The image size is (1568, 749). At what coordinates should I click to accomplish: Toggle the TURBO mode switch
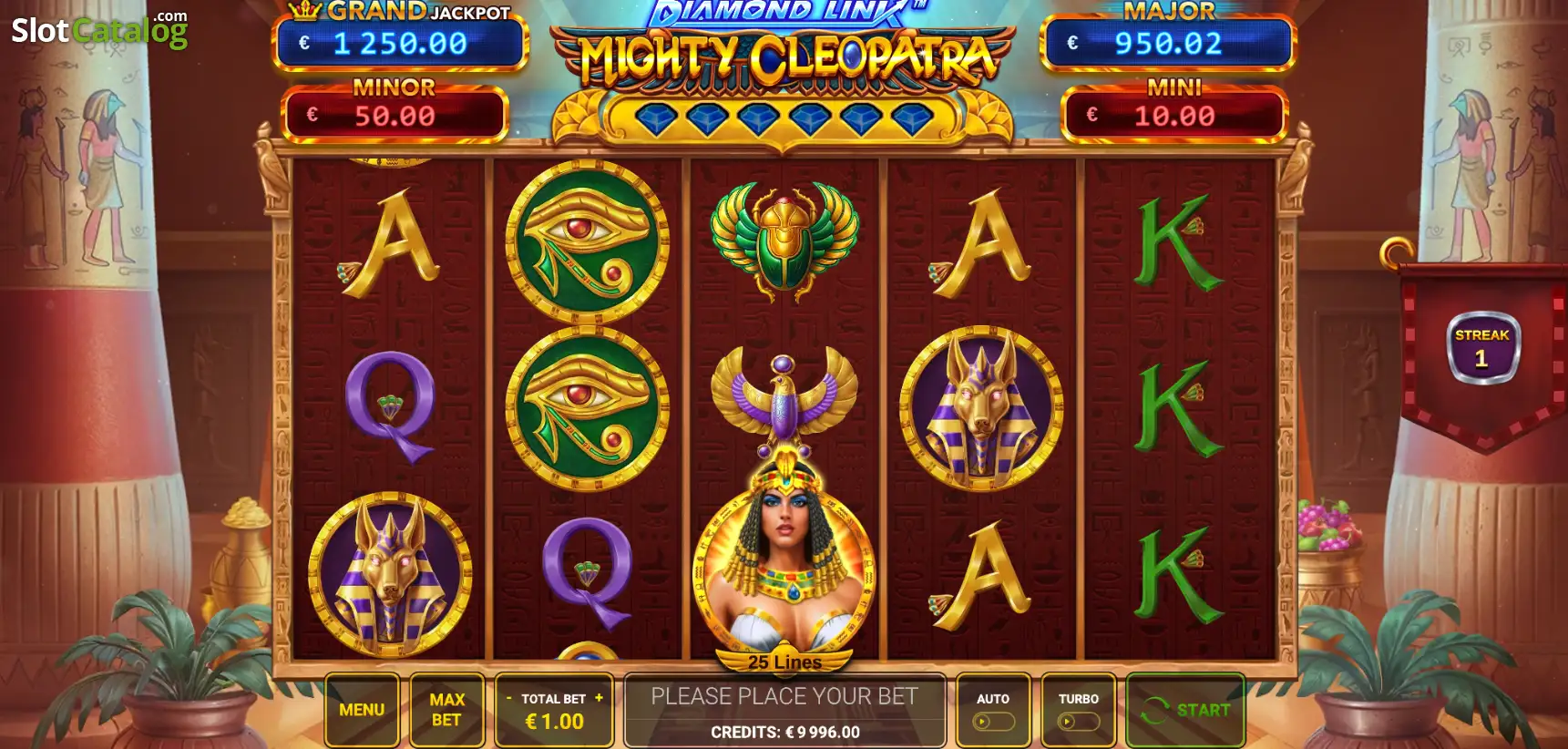[x=1079, y=722]
